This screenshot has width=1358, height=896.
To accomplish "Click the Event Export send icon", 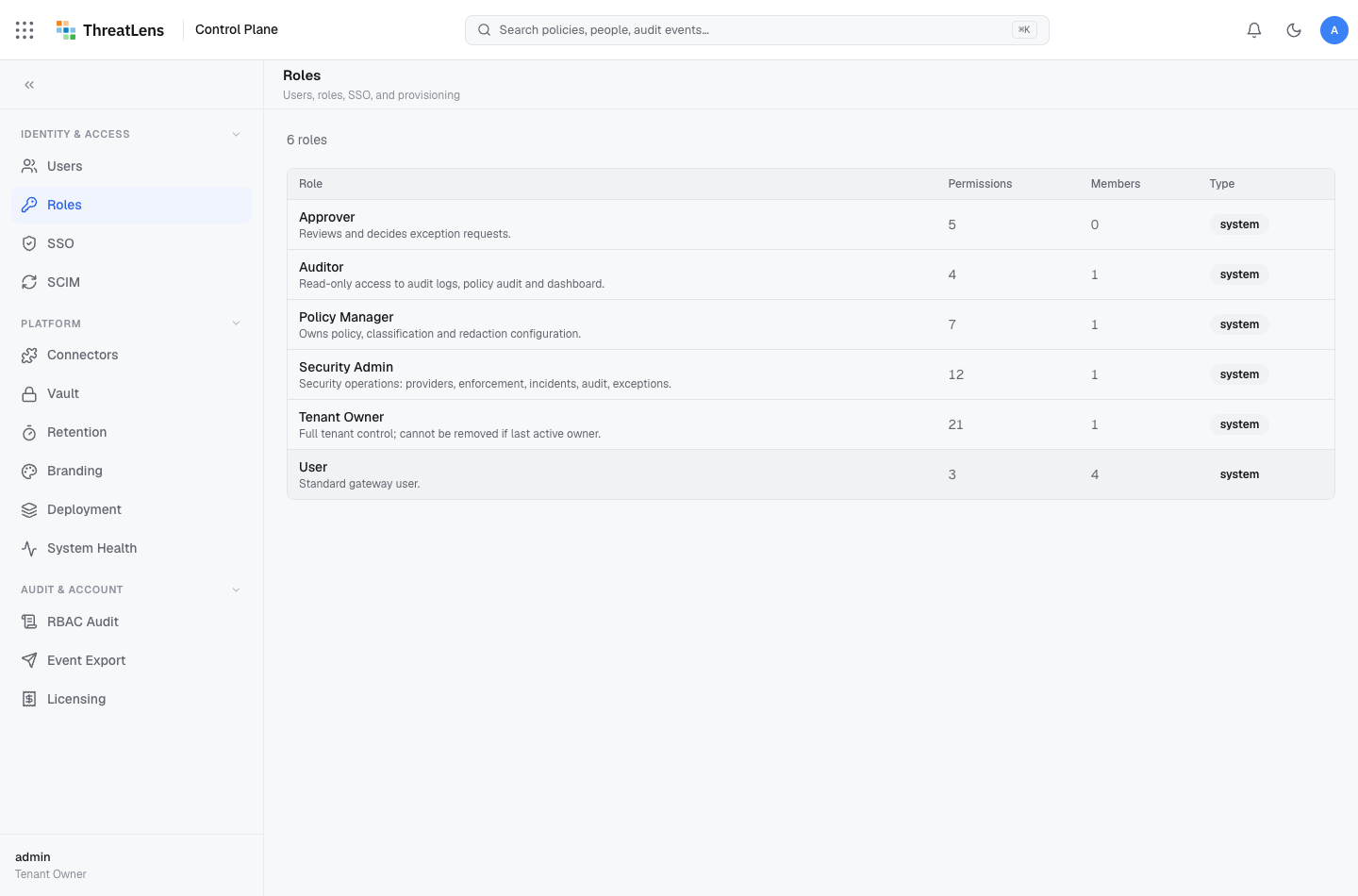I will click(x=29, y=660).
